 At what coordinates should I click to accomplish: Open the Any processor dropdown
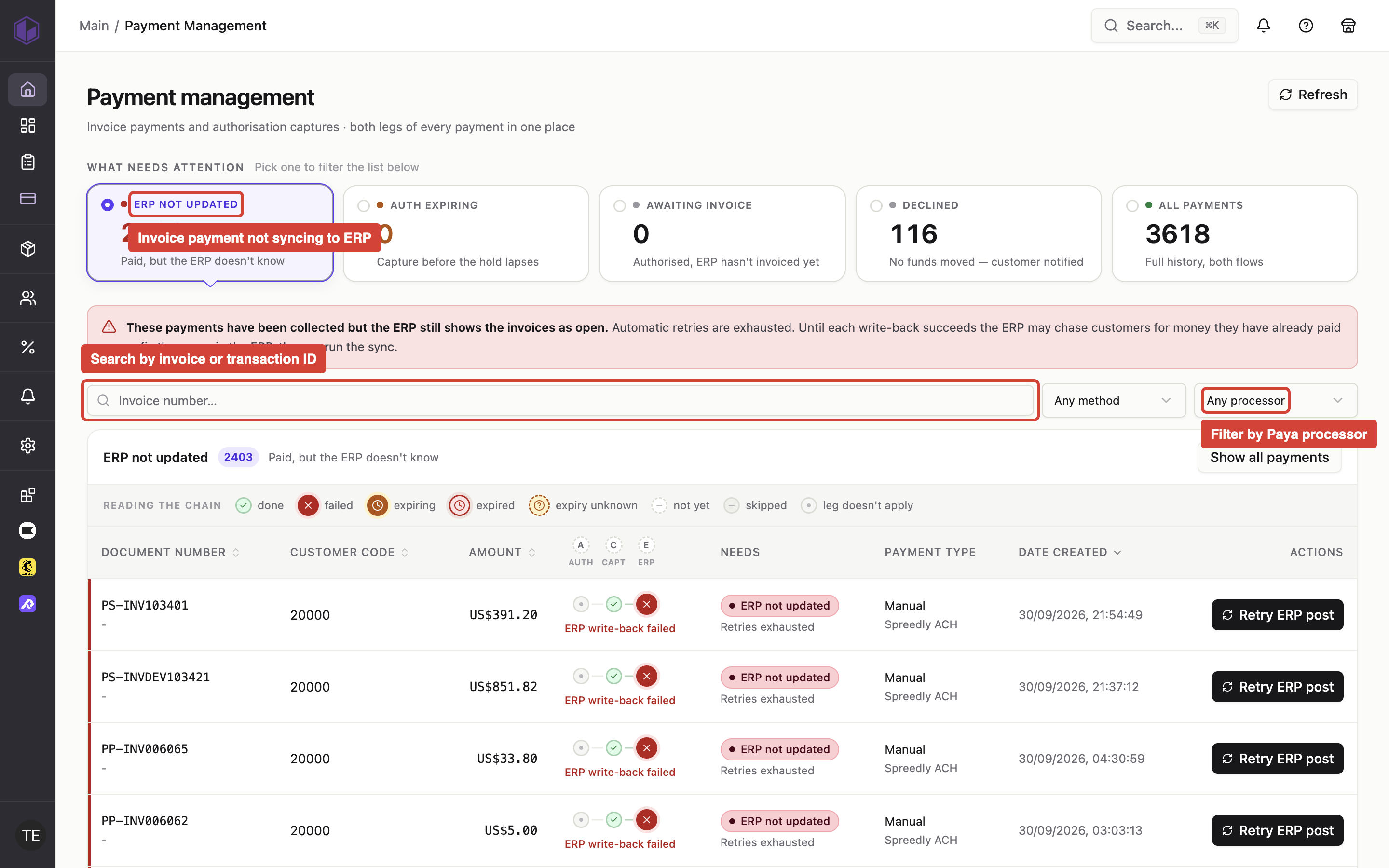(x=1276, y=400)
